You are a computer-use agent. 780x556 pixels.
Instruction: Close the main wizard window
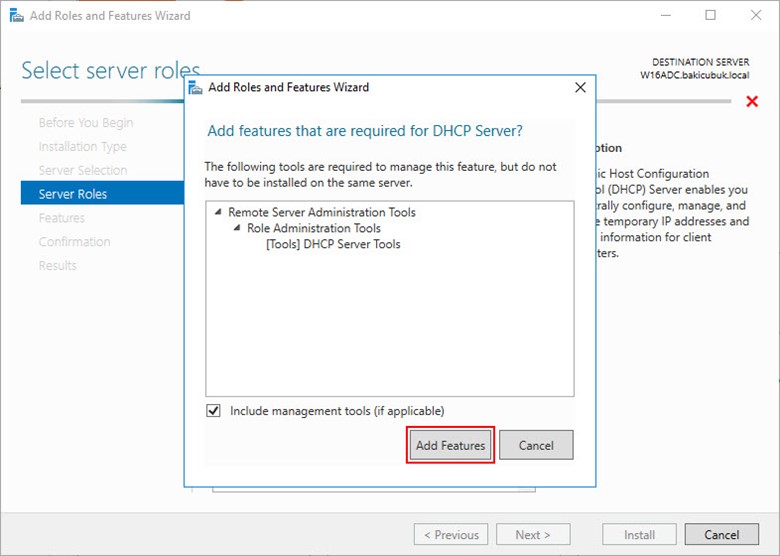click(756, 15)
